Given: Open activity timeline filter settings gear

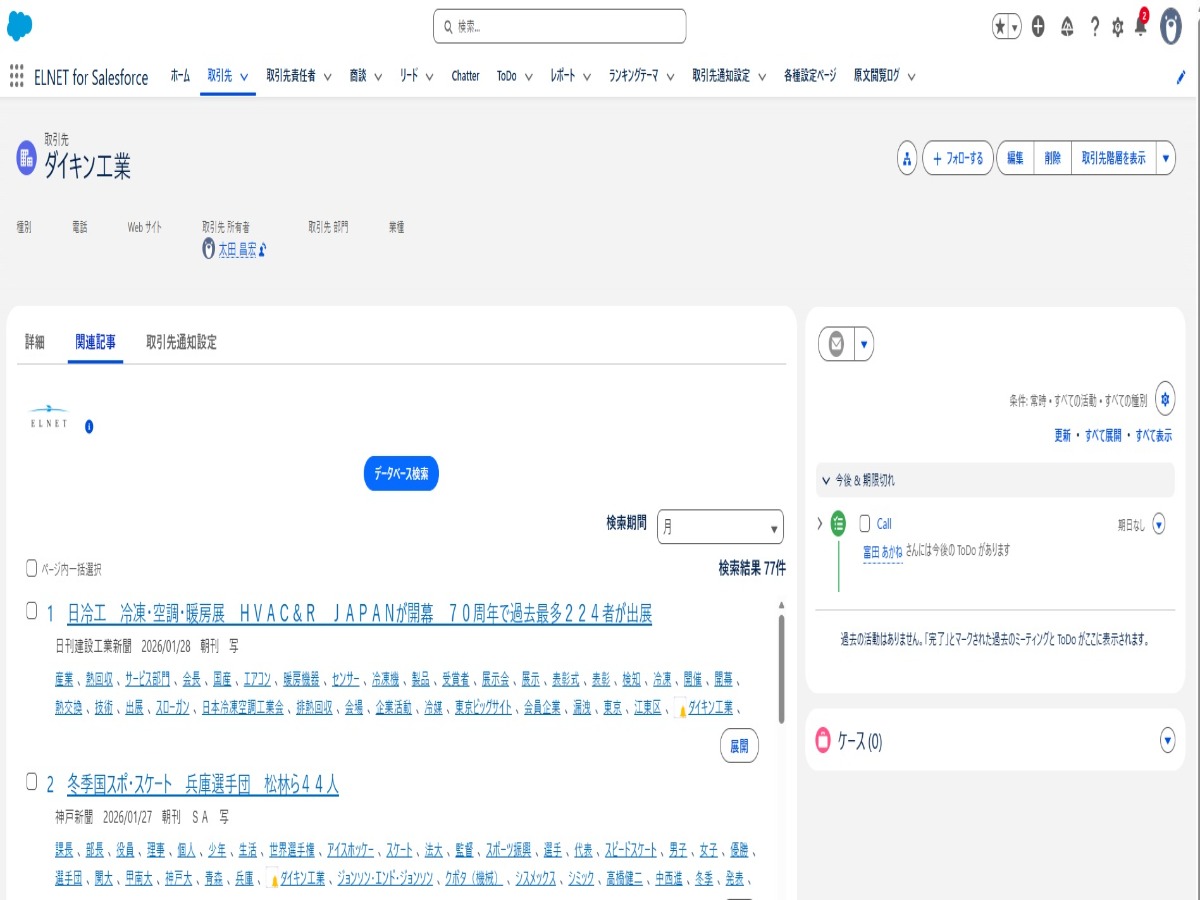Looking at the screenshot, I should point(1164,399).
